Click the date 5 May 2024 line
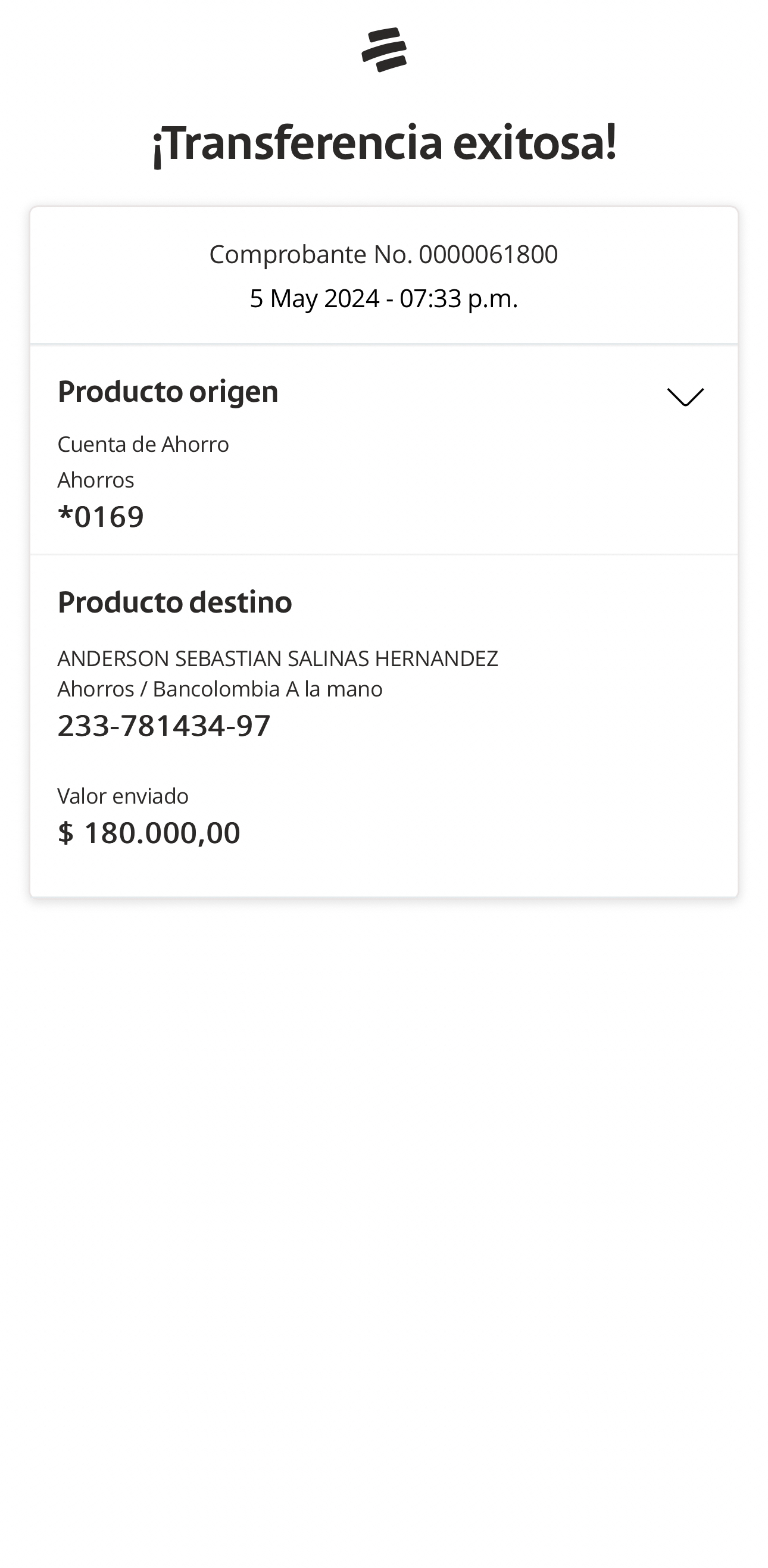Screen dimensions: 768x1568 tap(314, 299)
